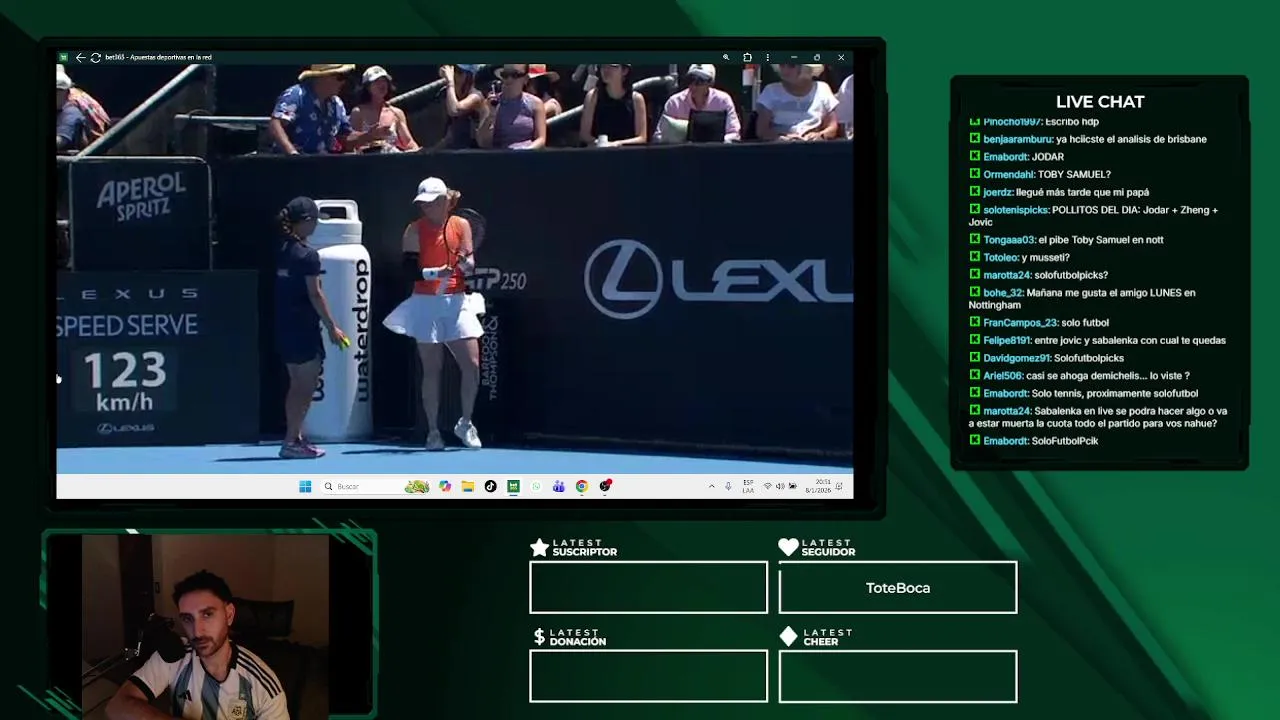Switch the ESP LAA keyboard language

pos(748,486)
